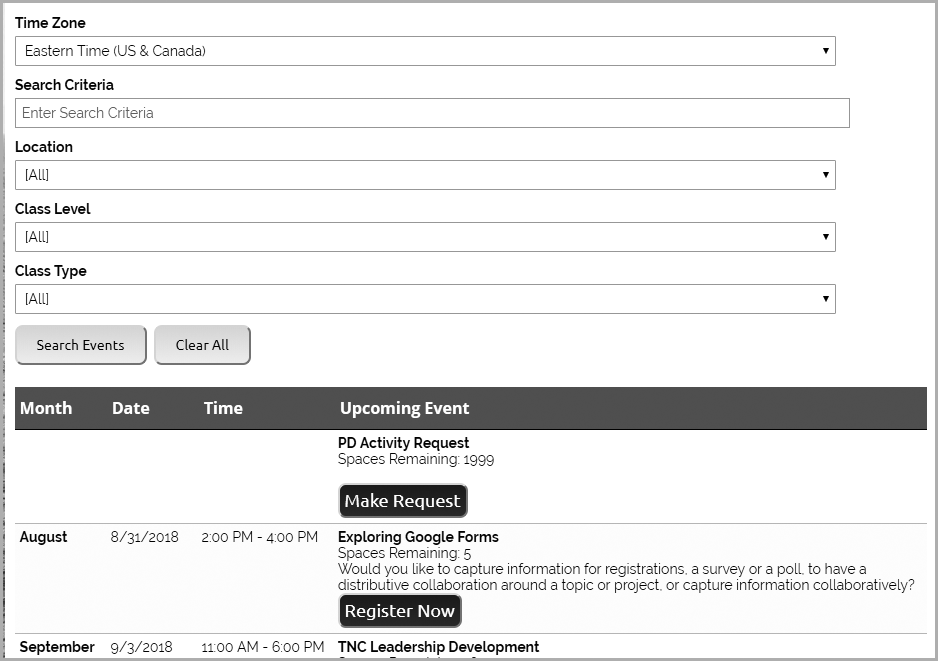The width and height of the screenshot is (938, 661).
Task: Click Make Request for PD Activity Request
Action: [403, 500]
